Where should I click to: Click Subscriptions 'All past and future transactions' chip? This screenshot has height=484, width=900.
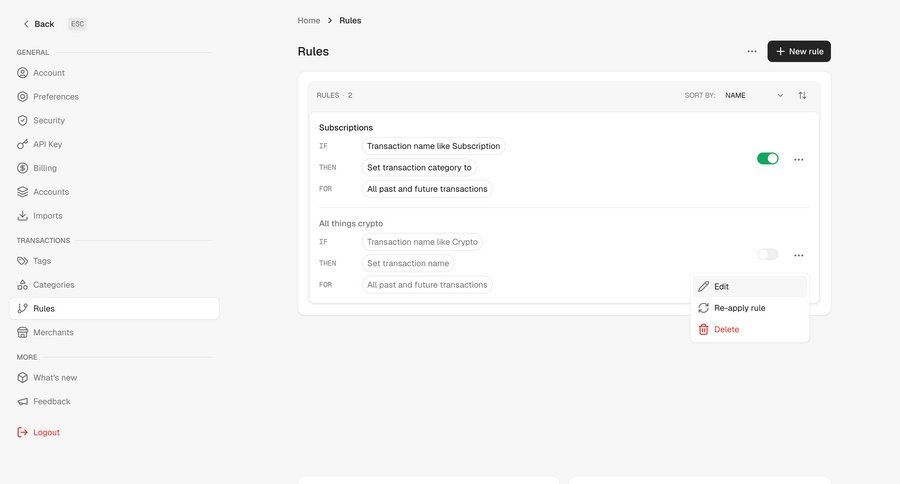427,189
